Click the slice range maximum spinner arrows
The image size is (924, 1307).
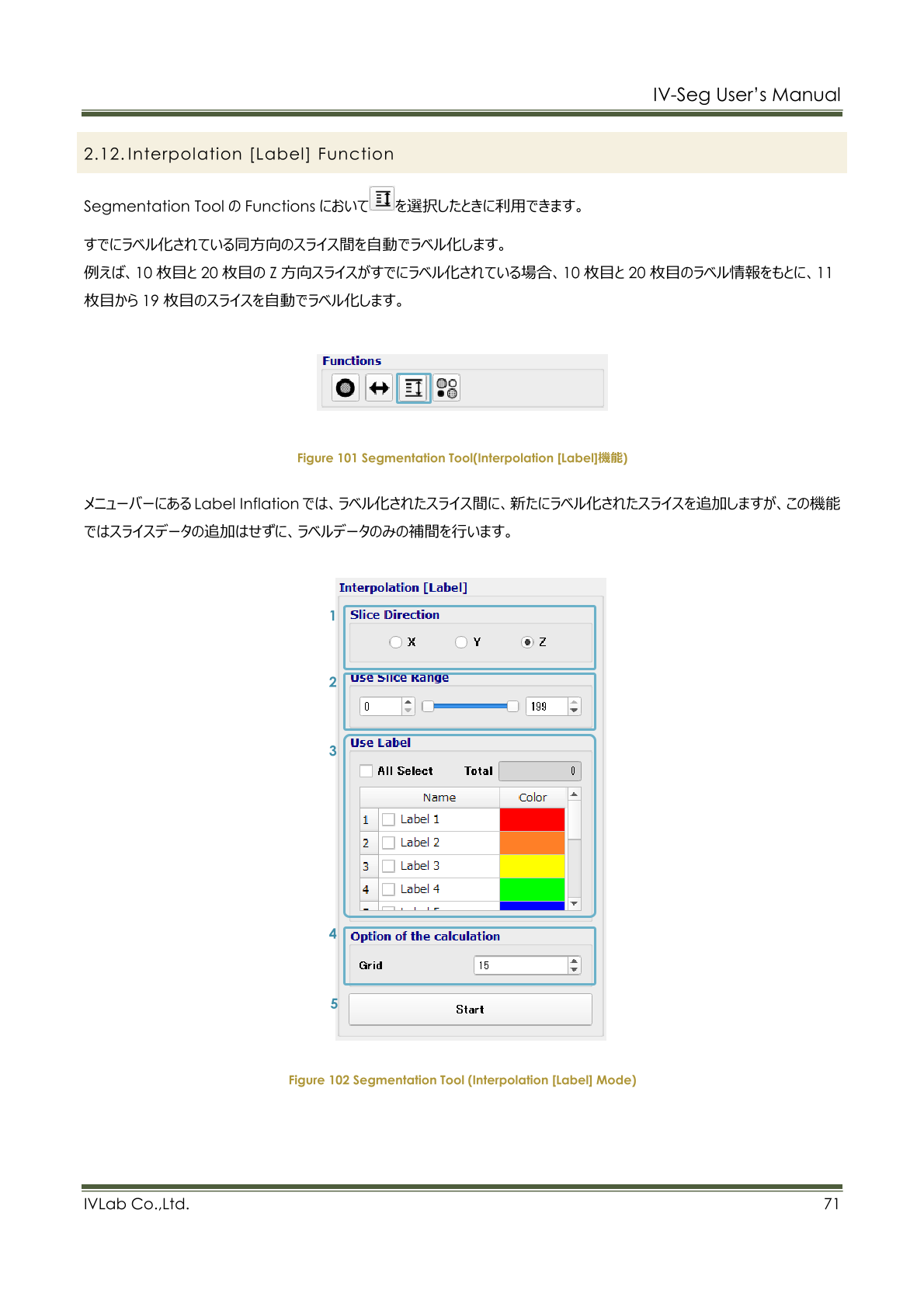(x=575, y=706)
